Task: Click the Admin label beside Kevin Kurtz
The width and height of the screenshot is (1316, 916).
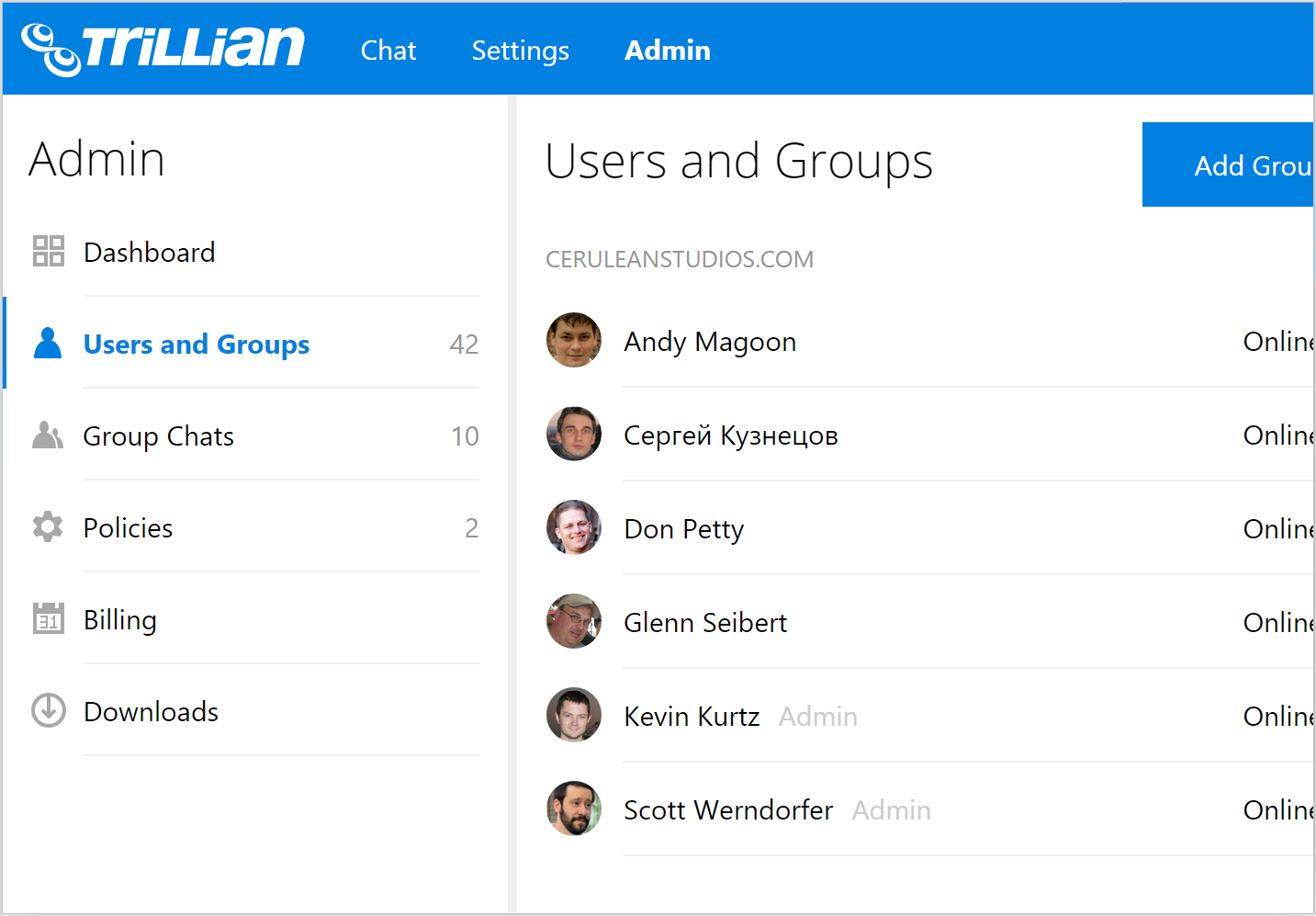Action: (x=818, y=717)
